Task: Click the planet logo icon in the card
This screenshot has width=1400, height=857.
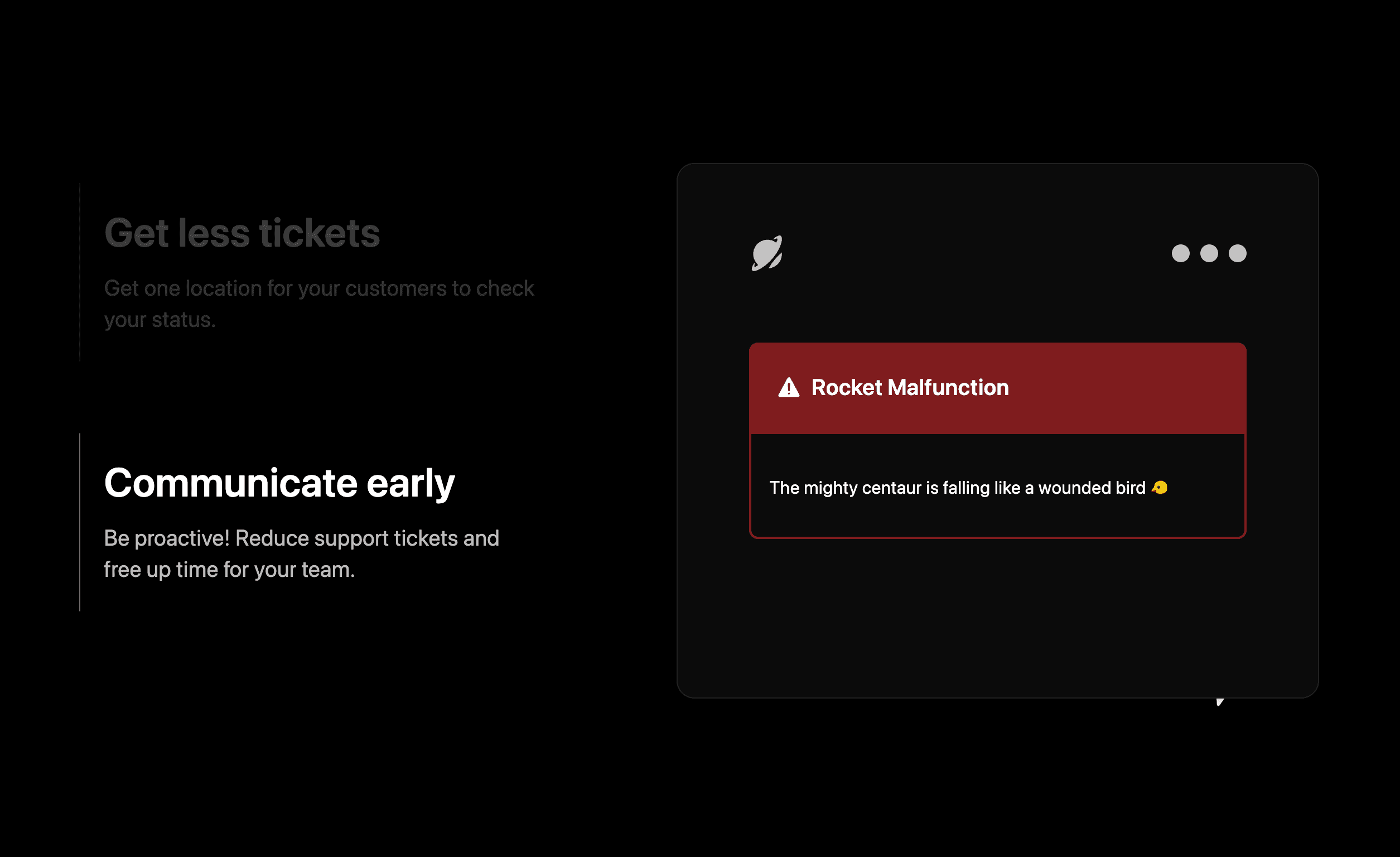Action: coord(767,253)
